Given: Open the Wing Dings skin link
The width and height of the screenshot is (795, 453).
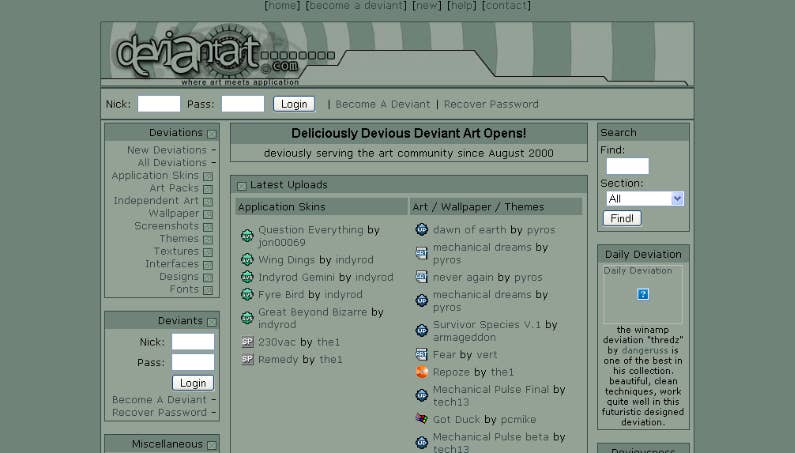Looking at the screenshot, I should coord(286,260).
